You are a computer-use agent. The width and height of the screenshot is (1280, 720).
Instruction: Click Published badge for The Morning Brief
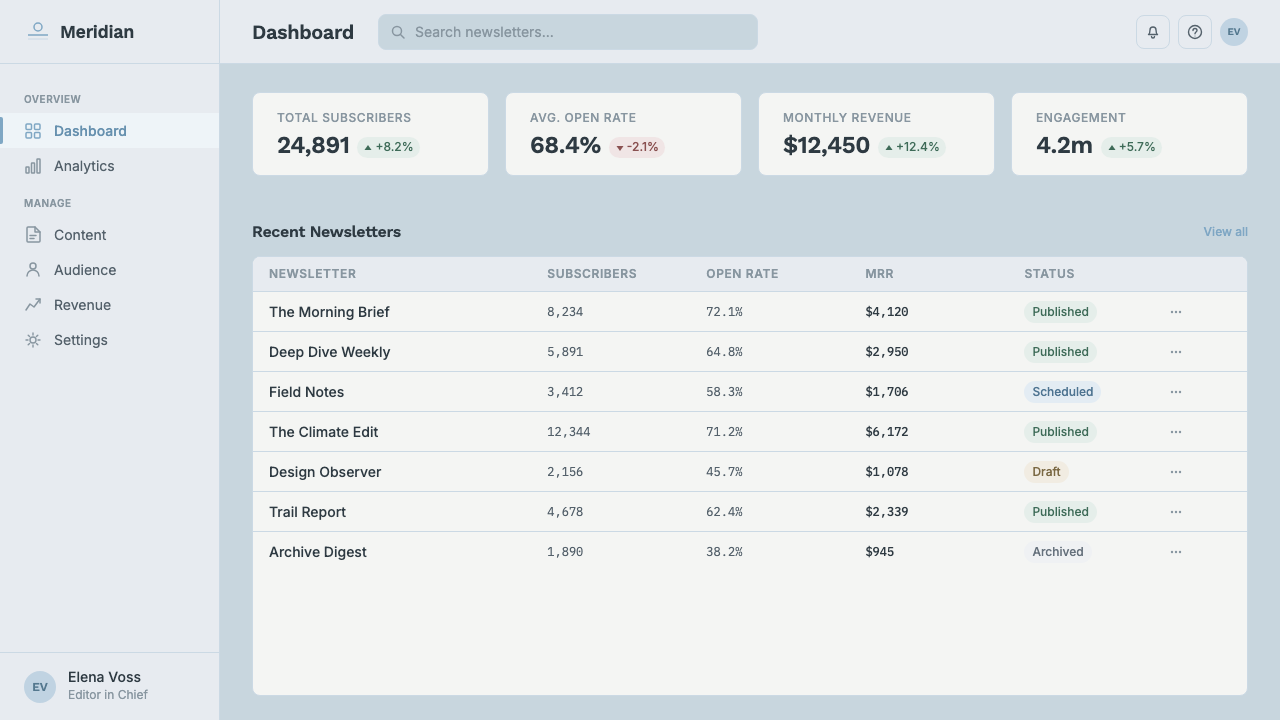coord(1060,312)
